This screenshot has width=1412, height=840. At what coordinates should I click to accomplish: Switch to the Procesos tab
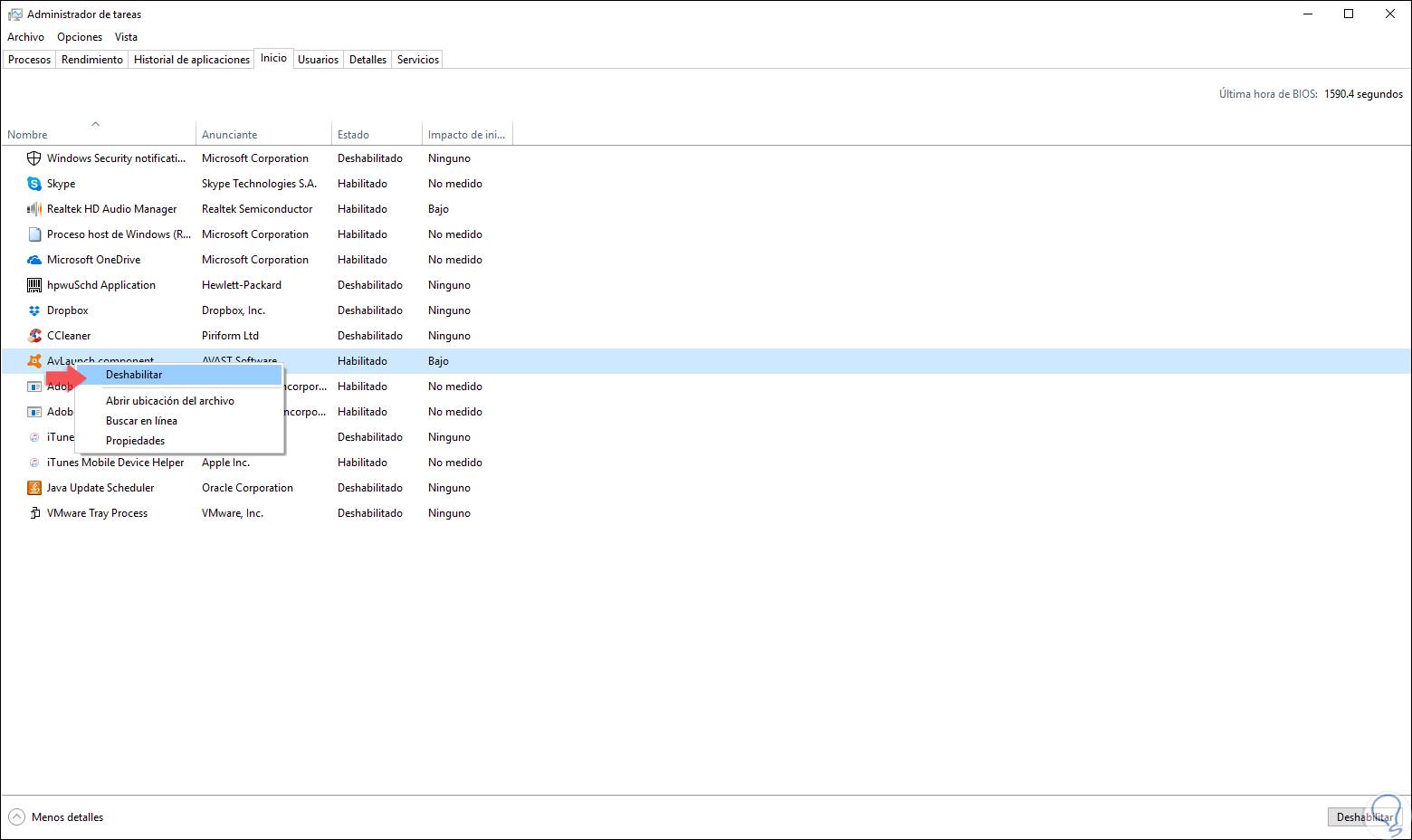[x=29, y=60]
